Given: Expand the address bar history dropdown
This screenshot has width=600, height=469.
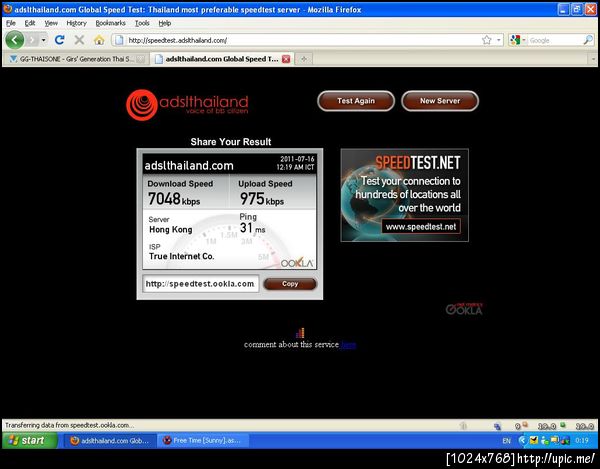Looking at the screenshot, I should pos(499,40).
